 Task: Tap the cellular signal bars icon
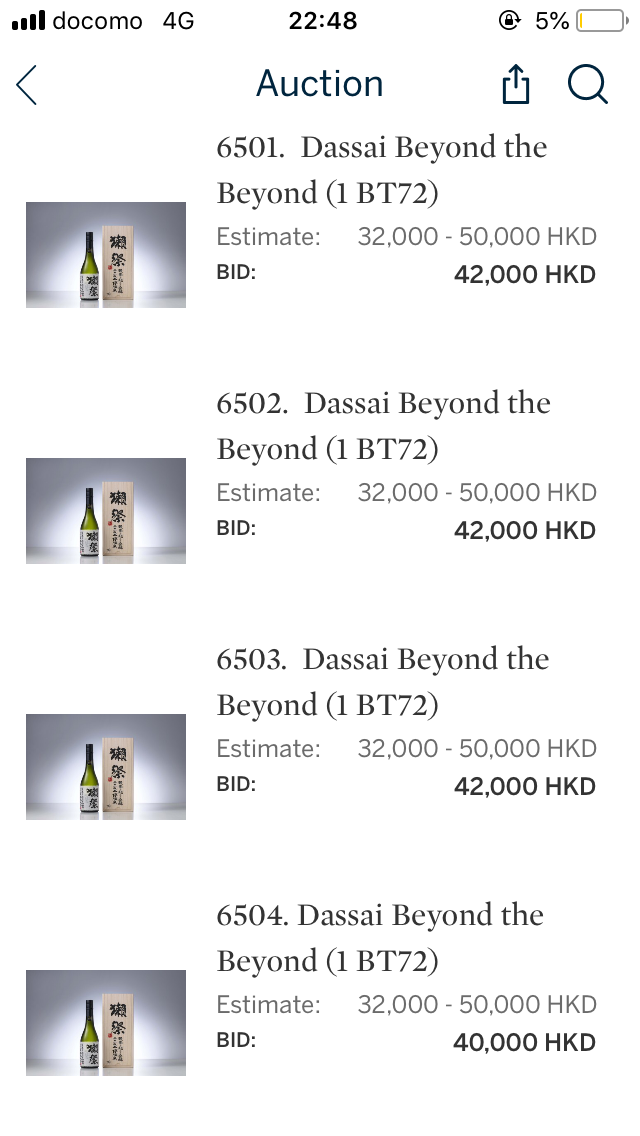coord(28,21)
